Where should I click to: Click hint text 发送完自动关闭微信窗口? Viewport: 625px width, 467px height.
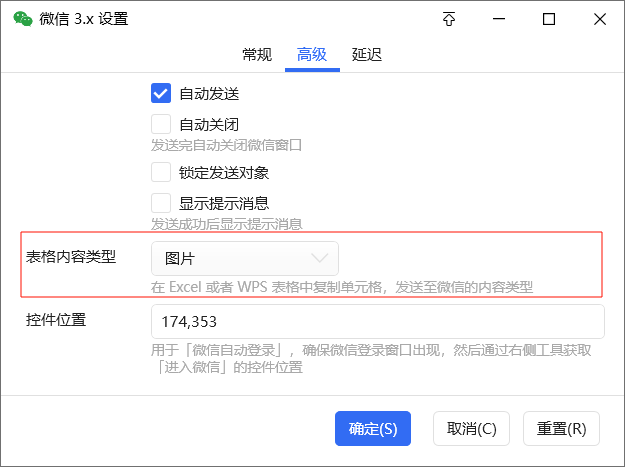pos(226,145)
